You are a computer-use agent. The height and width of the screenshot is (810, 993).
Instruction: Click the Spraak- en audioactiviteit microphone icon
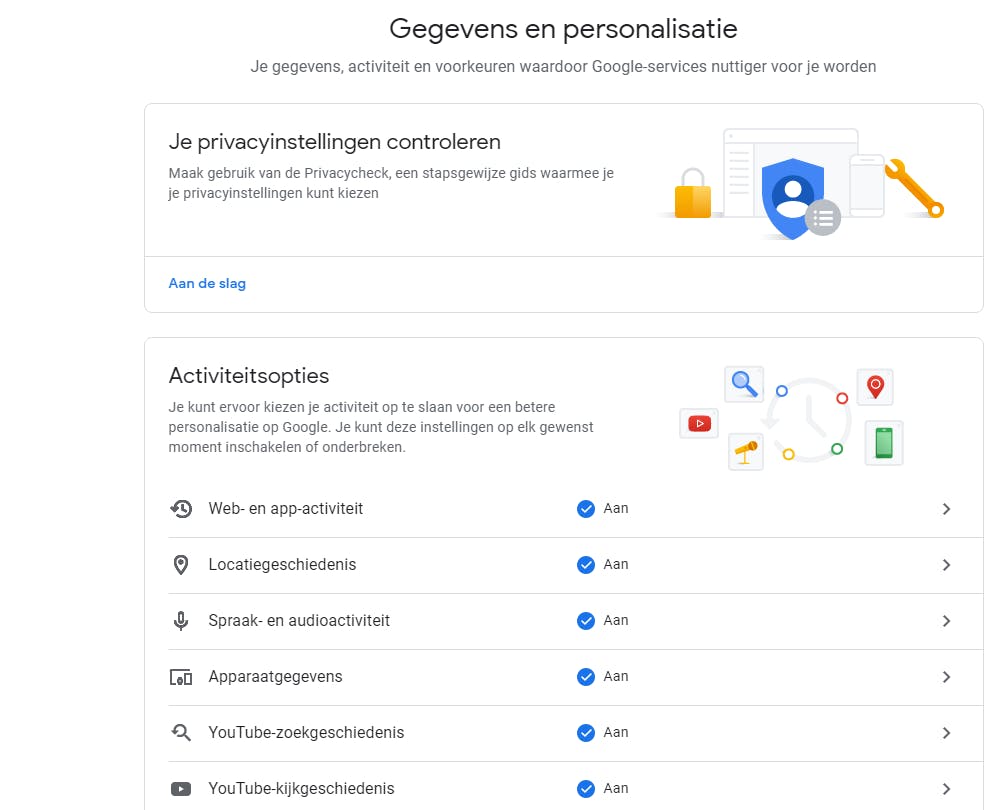[181, 621]
